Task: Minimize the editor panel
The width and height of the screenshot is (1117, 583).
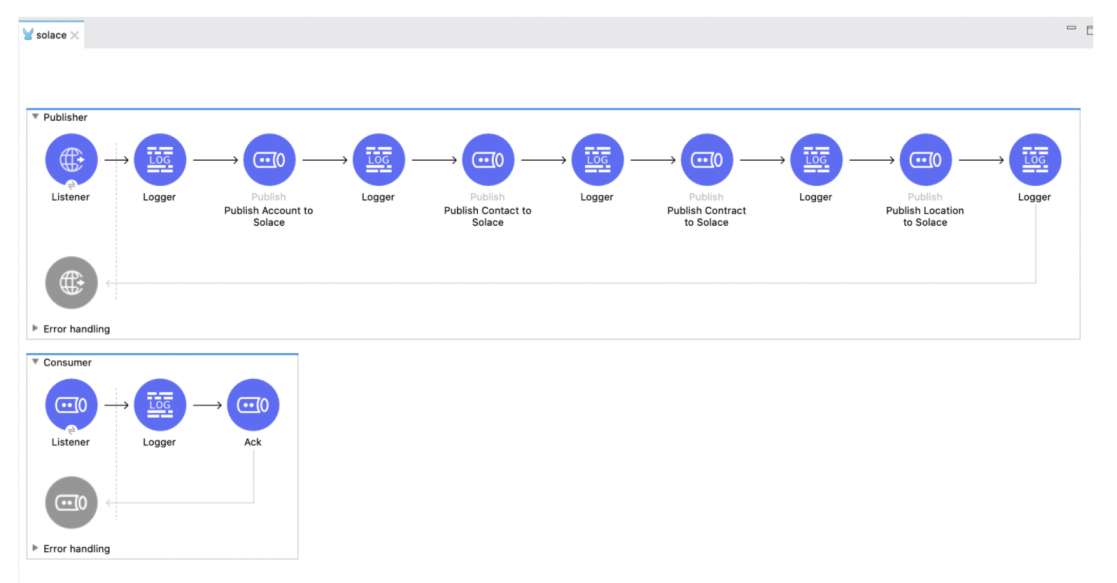Action: (1071, 29)
